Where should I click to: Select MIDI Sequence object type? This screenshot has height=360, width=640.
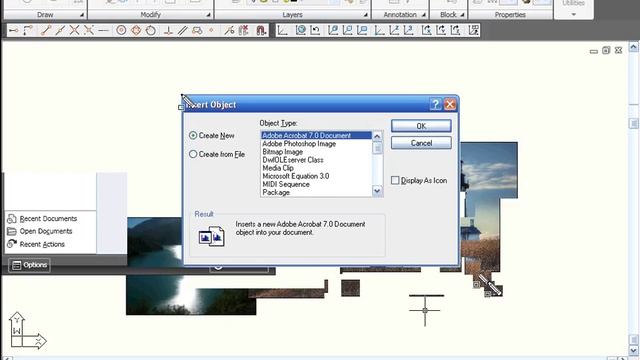(316, 184)
